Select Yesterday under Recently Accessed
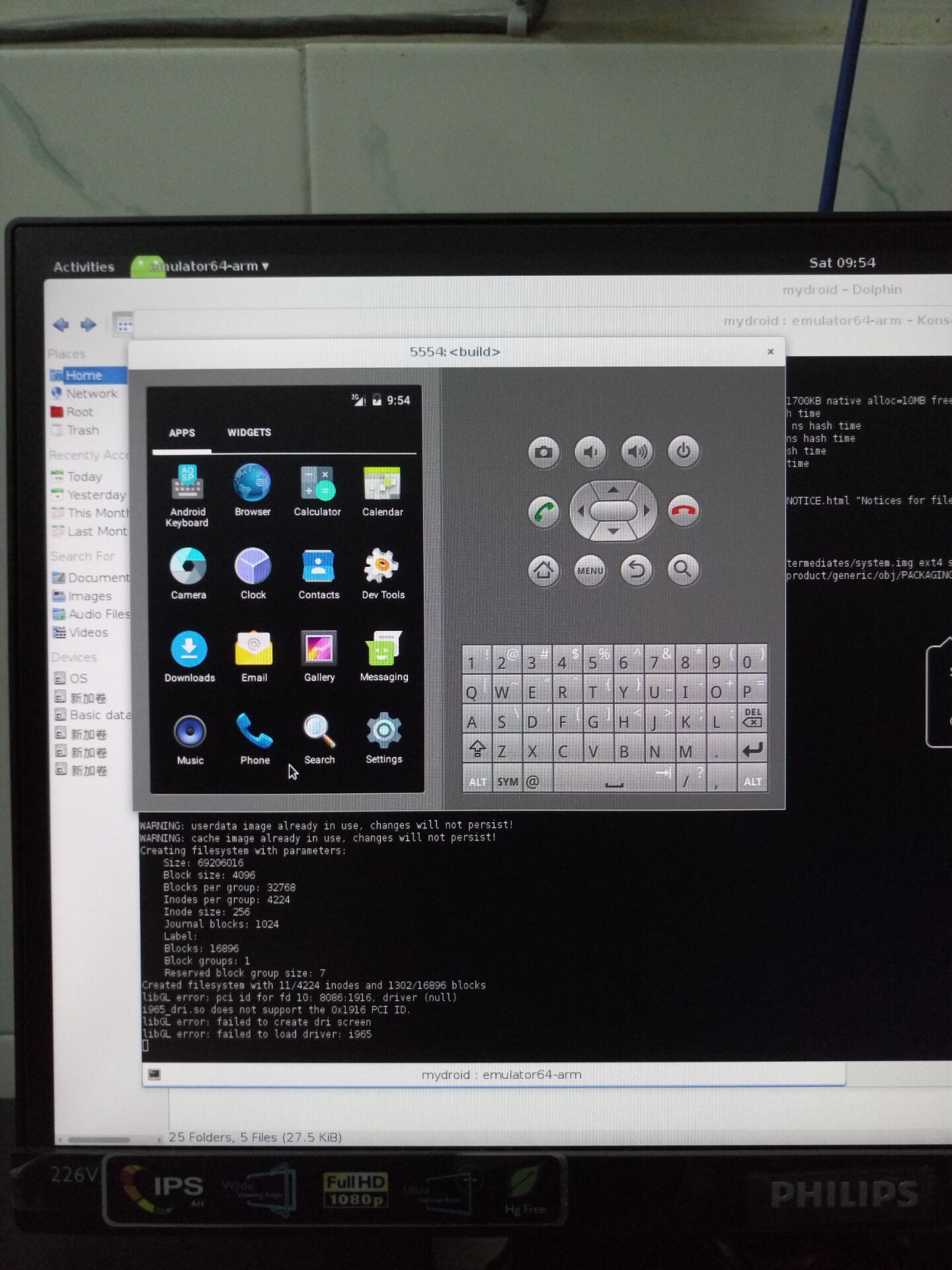This screenshot has height=1270, width=952. click(x=89, y=495)
